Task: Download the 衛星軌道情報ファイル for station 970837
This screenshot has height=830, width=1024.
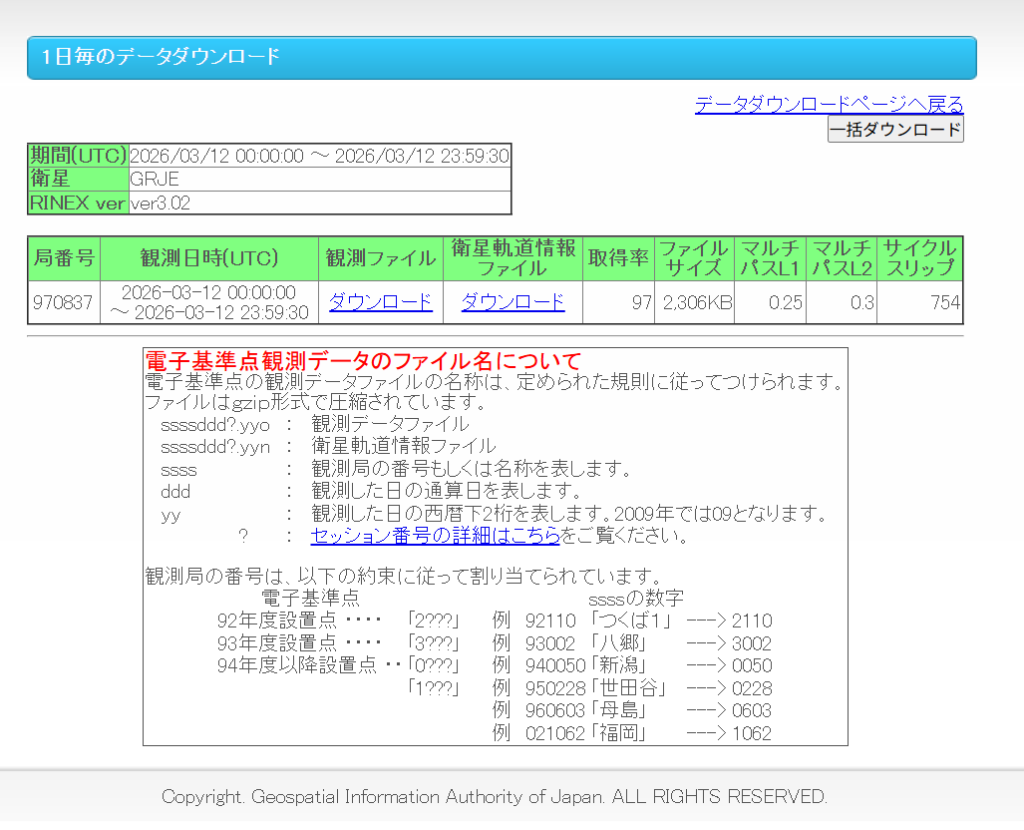Action: click(x=512, y=302)
